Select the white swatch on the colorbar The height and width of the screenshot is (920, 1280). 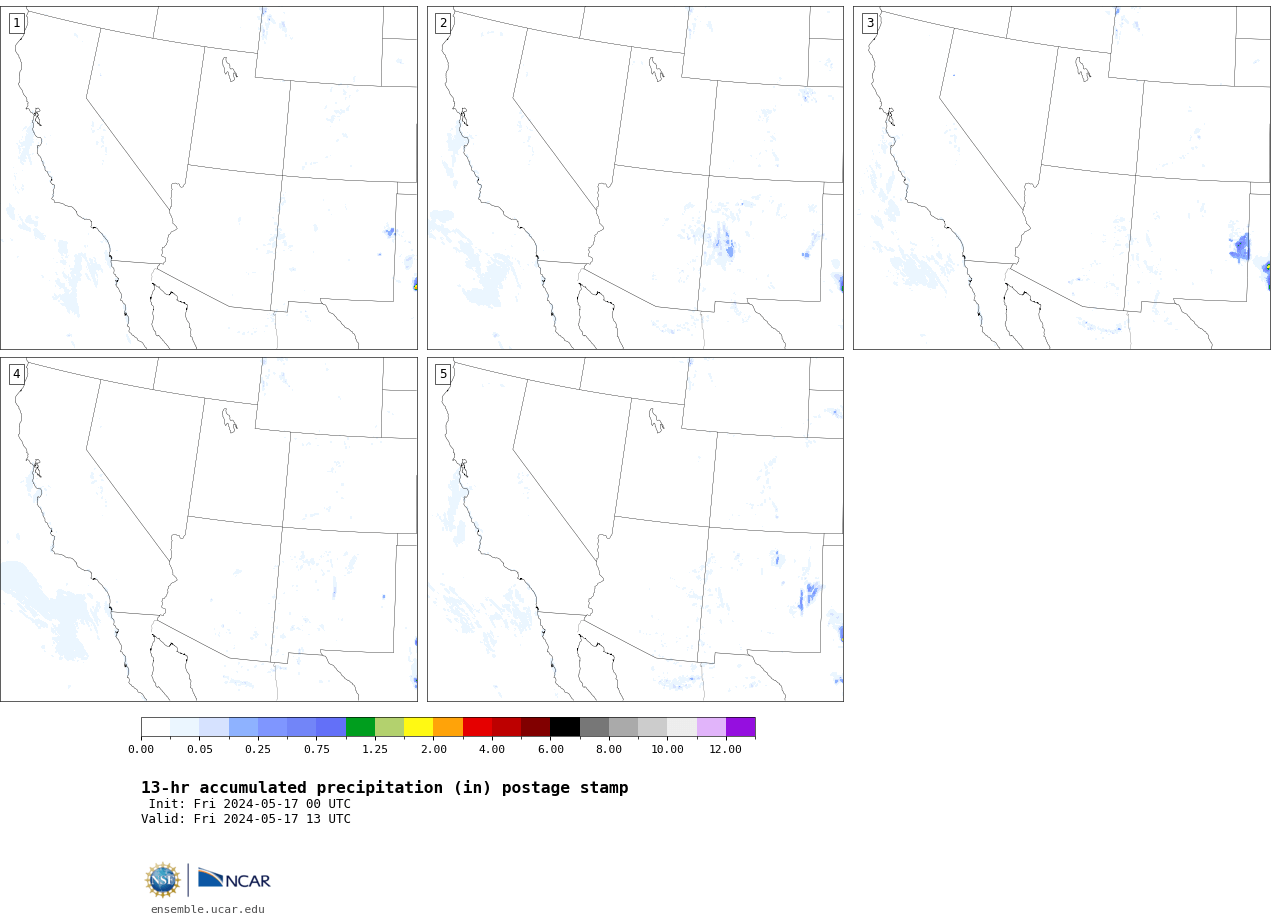coord(156,727)
